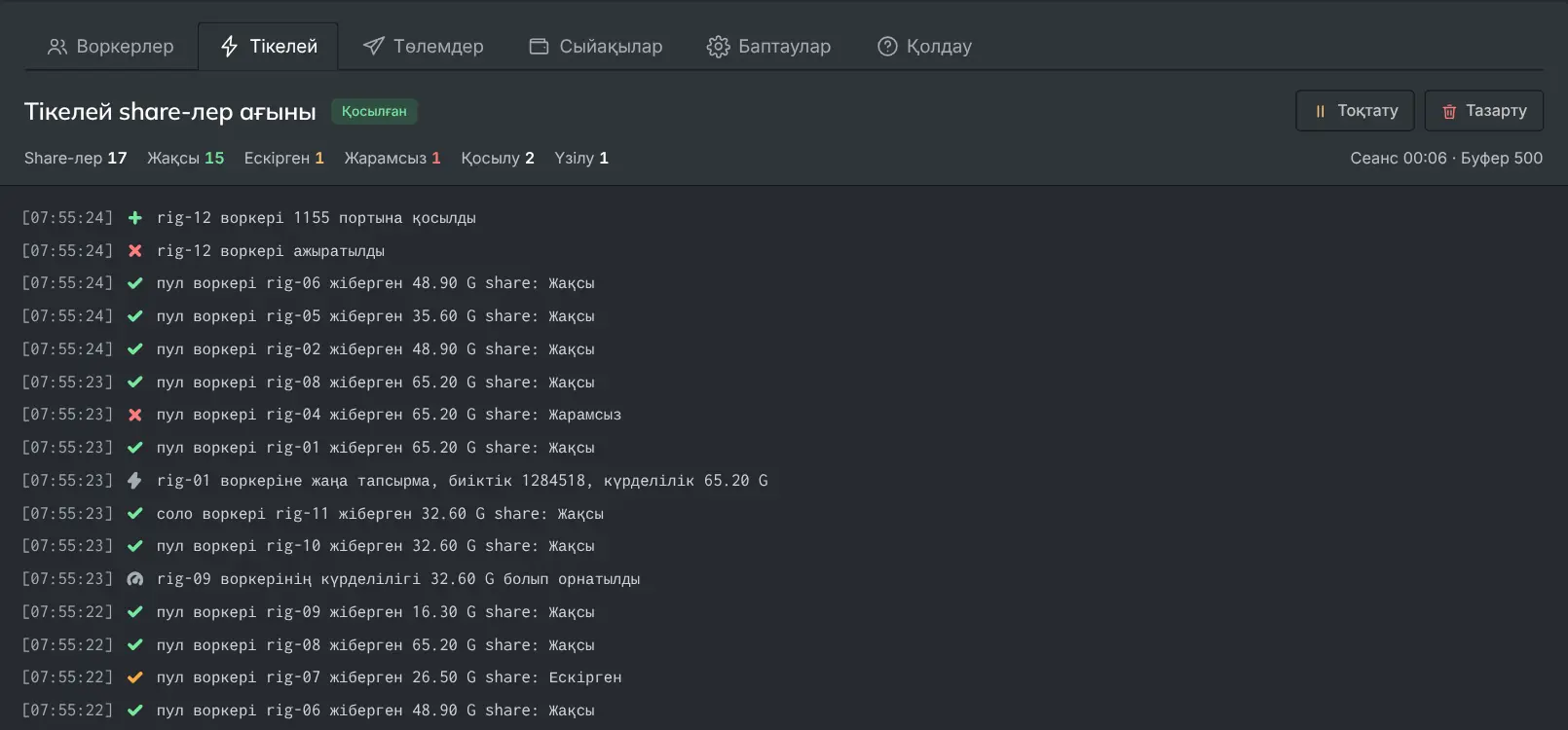Select the Тікелей live tab

(x=269, y=47)
